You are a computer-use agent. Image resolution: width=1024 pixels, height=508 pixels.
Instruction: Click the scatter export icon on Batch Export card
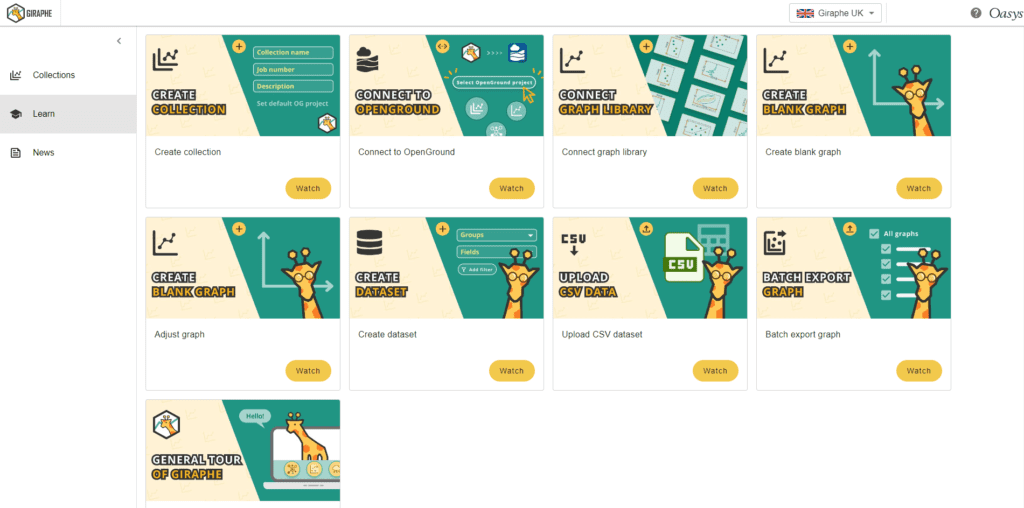(x=776, y=242)
